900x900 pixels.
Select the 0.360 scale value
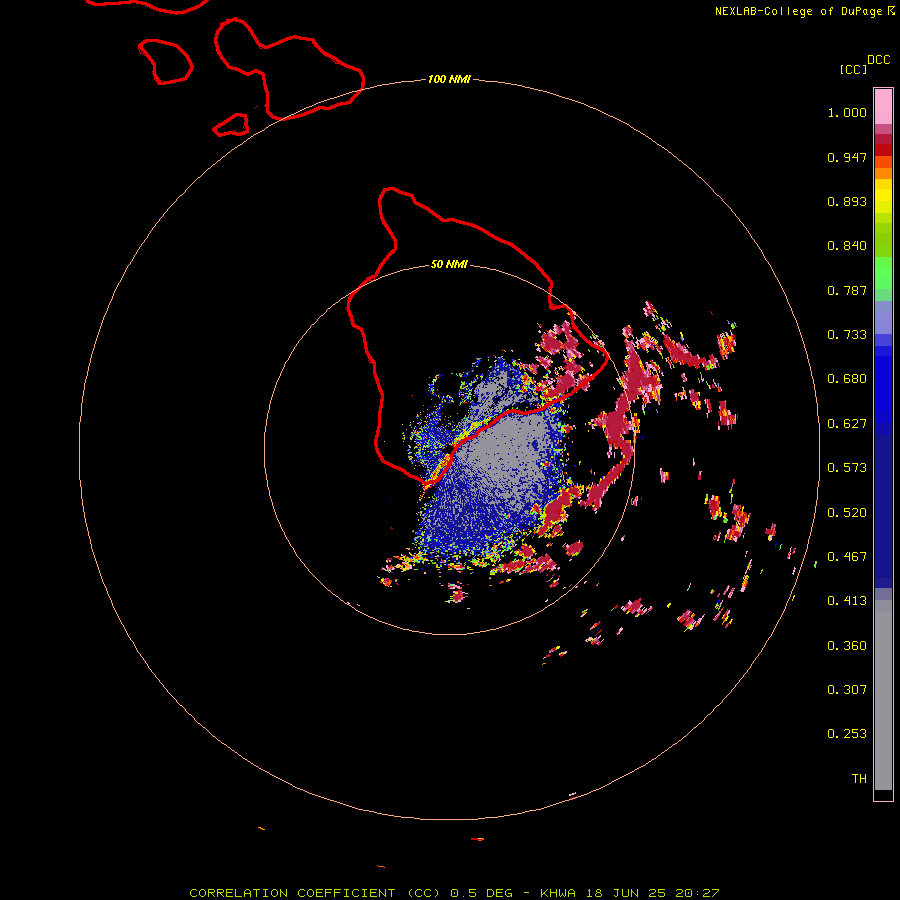pyautogui.click(x=847, y=646)
